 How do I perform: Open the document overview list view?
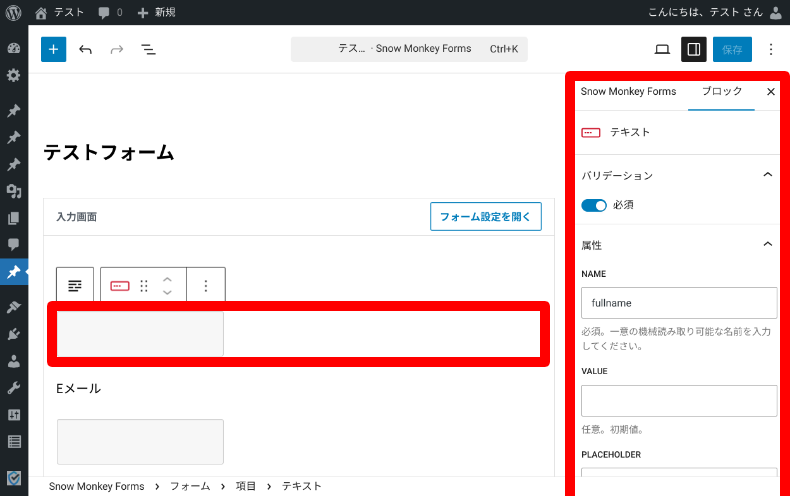(148, 49)
